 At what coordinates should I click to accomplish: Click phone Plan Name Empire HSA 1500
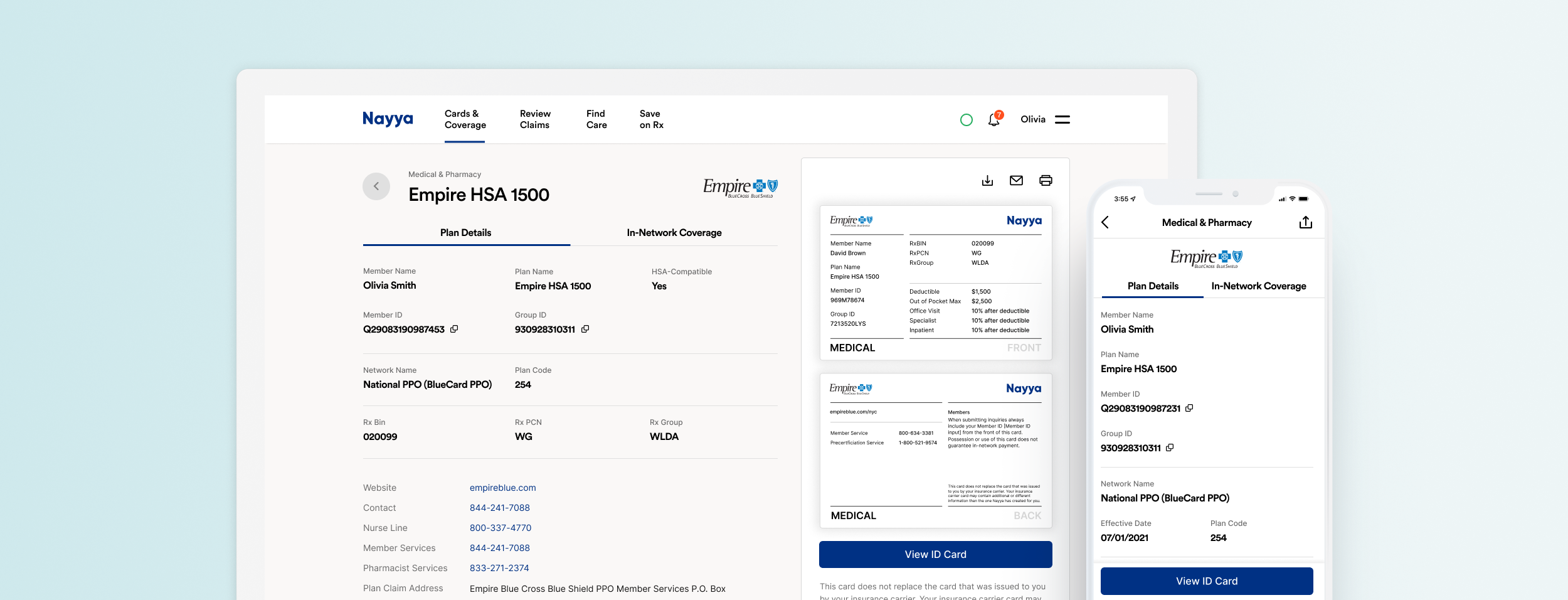pos(1138,369)
